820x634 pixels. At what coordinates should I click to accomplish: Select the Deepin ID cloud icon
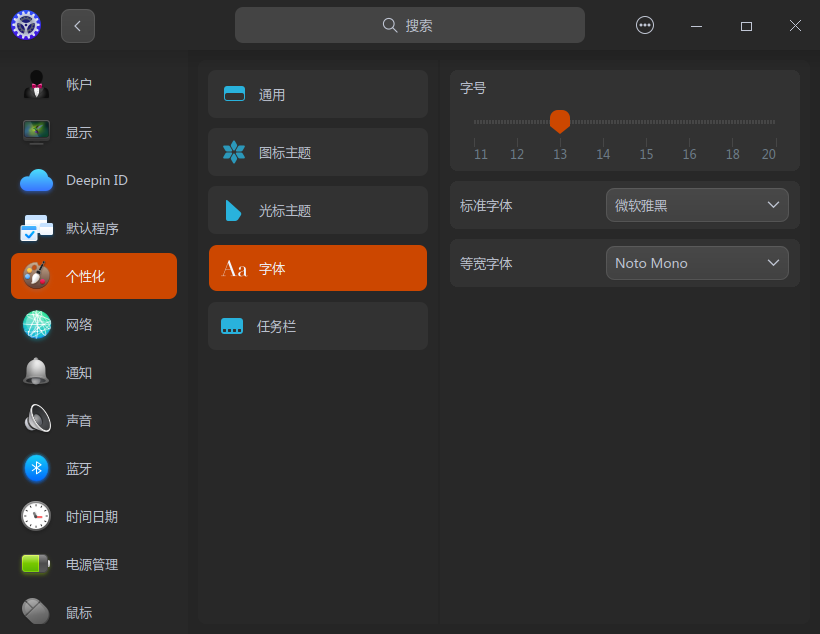tap(36, 180)
